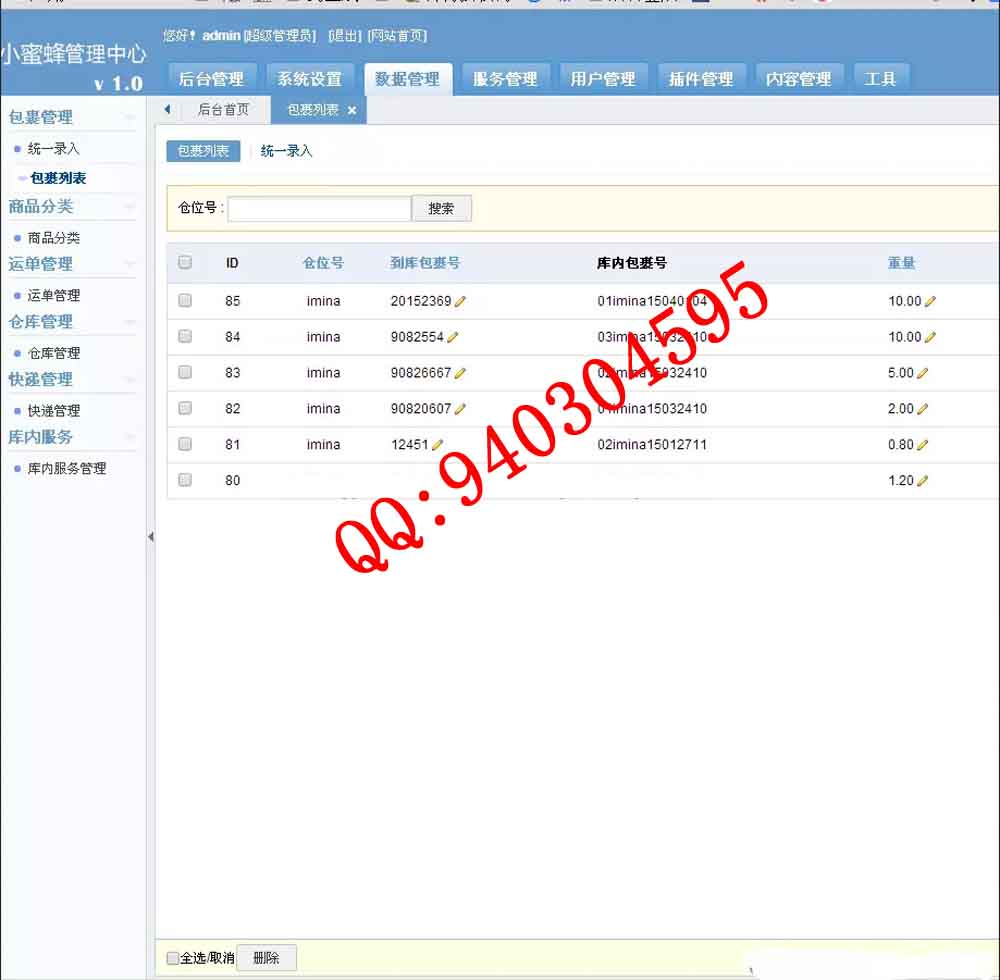Collapse the 运单管理 sidebar section
The image size is (1000, 980).
pos(129,265)
